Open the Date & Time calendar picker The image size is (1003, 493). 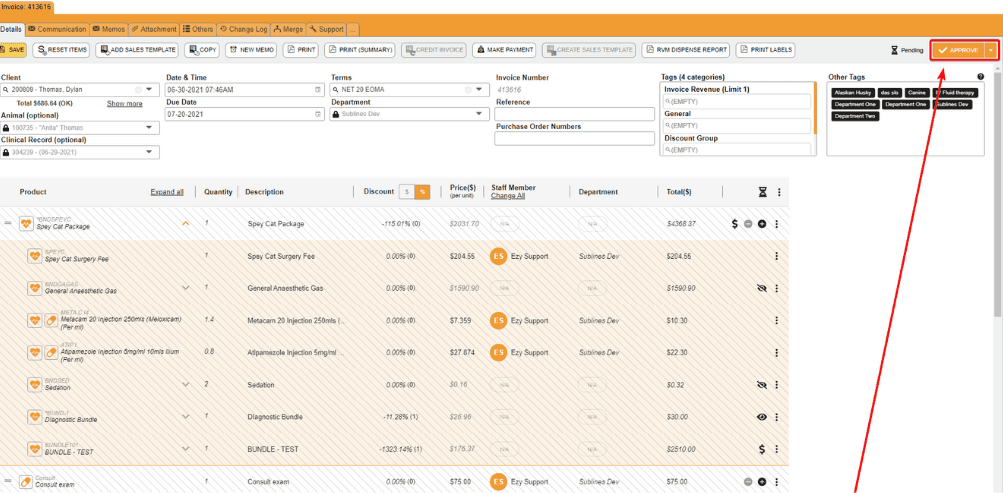click(x=318, y=90)
